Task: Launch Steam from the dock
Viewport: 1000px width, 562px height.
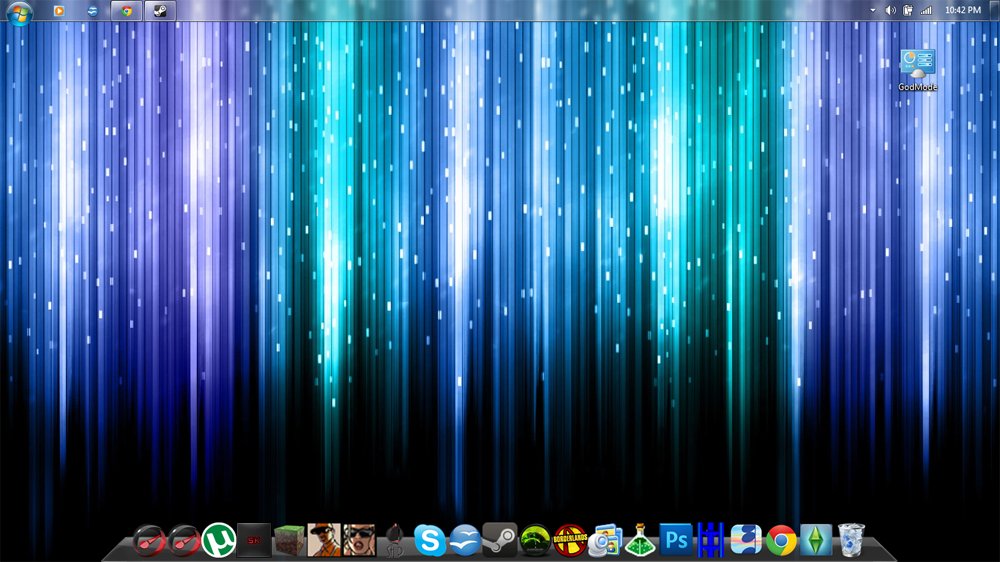Action: click(499, 540)
